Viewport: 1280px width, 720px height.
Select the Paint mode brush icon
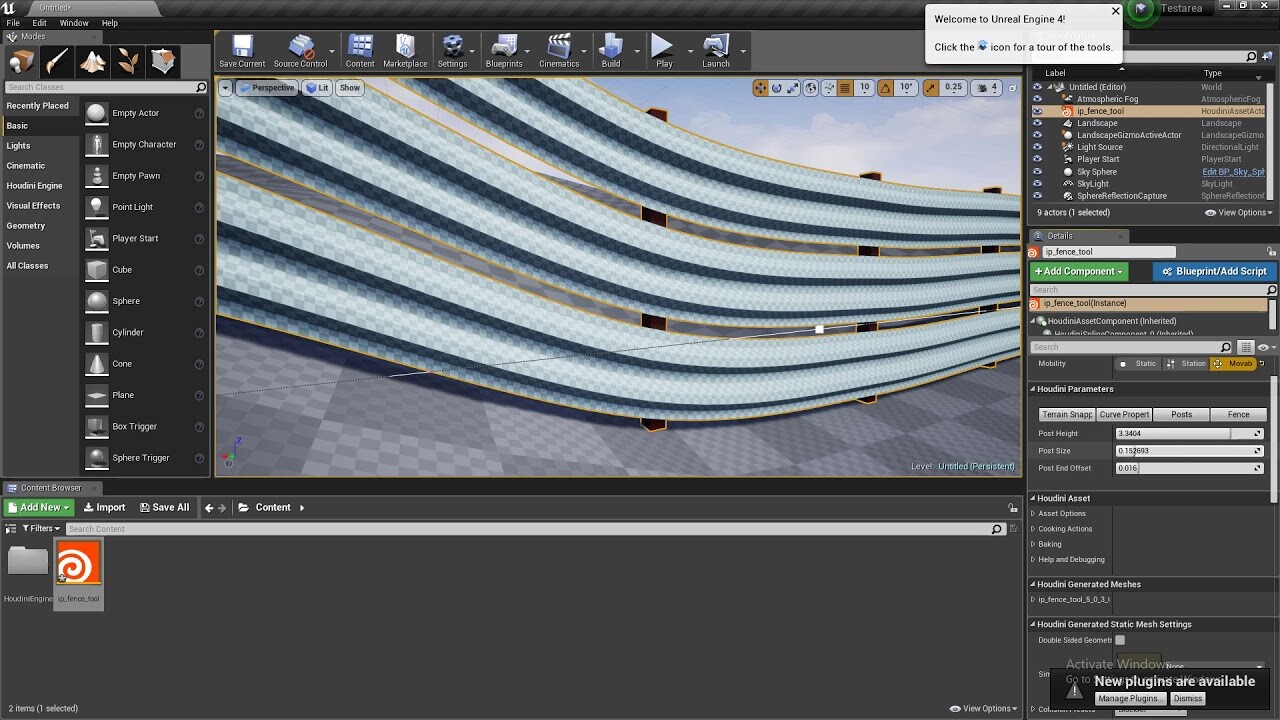57,61
